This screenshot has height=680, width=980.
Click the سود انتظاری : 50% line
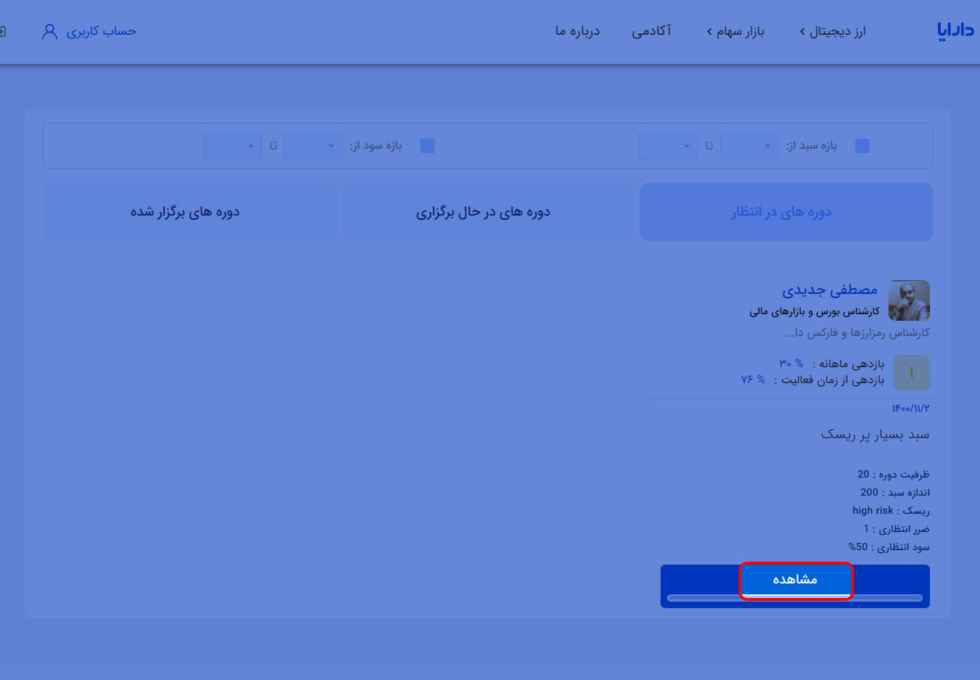889,547
